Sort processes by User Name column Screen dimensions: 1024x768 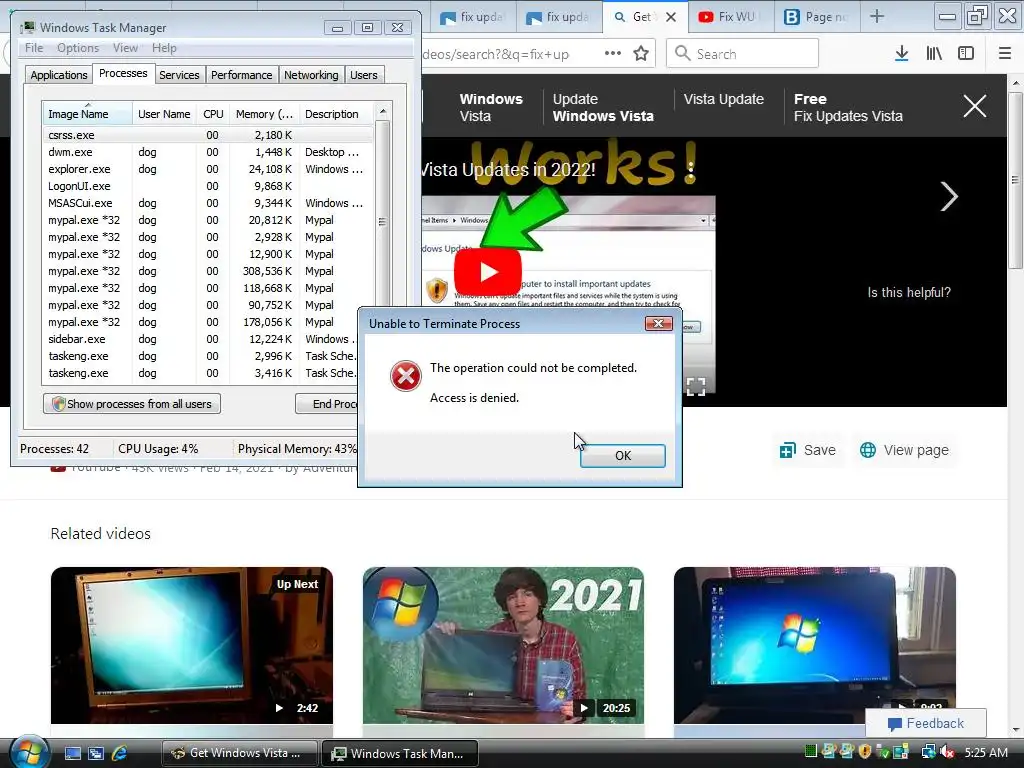point(164,114)
